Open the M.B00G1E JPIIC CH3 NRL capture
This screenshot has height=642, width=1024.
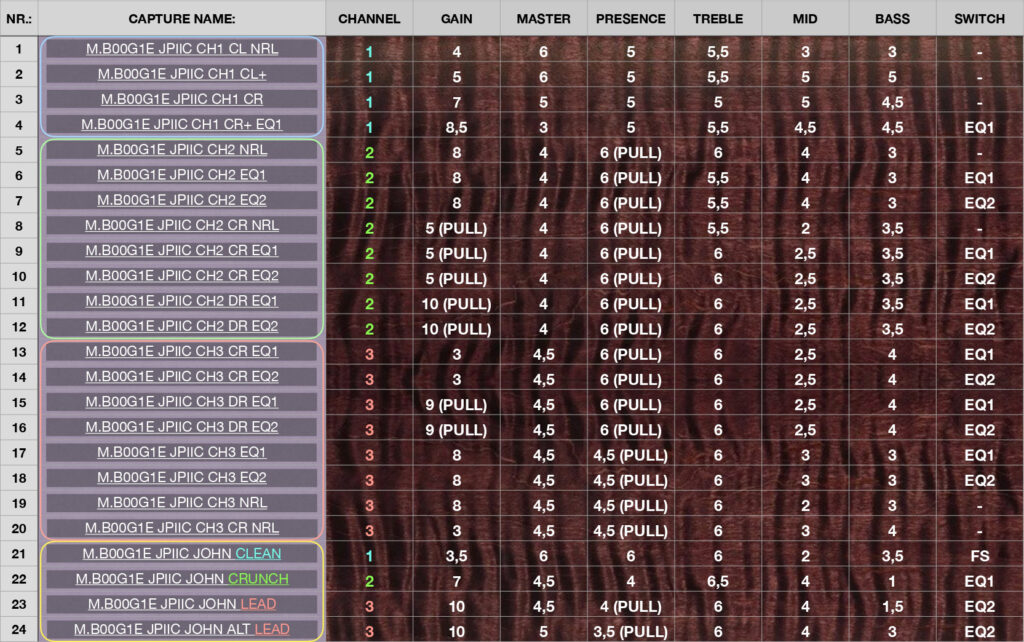click(x=182, y=503)
